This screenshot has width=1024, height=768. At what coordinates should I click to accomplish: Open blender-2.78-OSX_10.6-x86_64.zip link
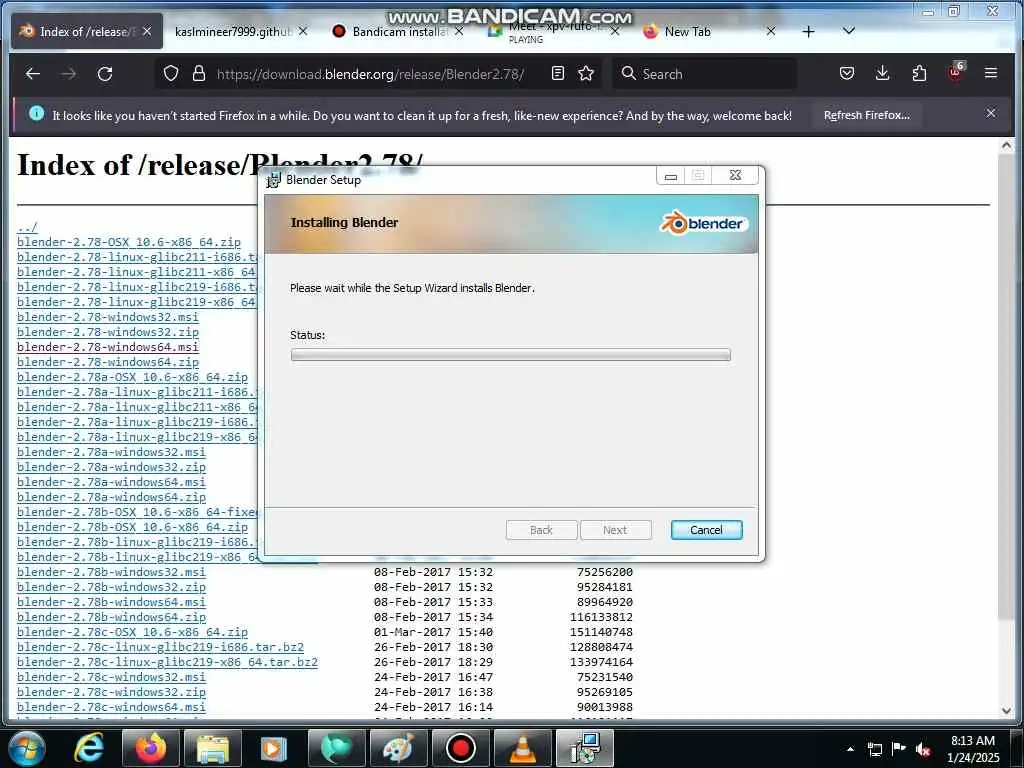click(129, 242)
